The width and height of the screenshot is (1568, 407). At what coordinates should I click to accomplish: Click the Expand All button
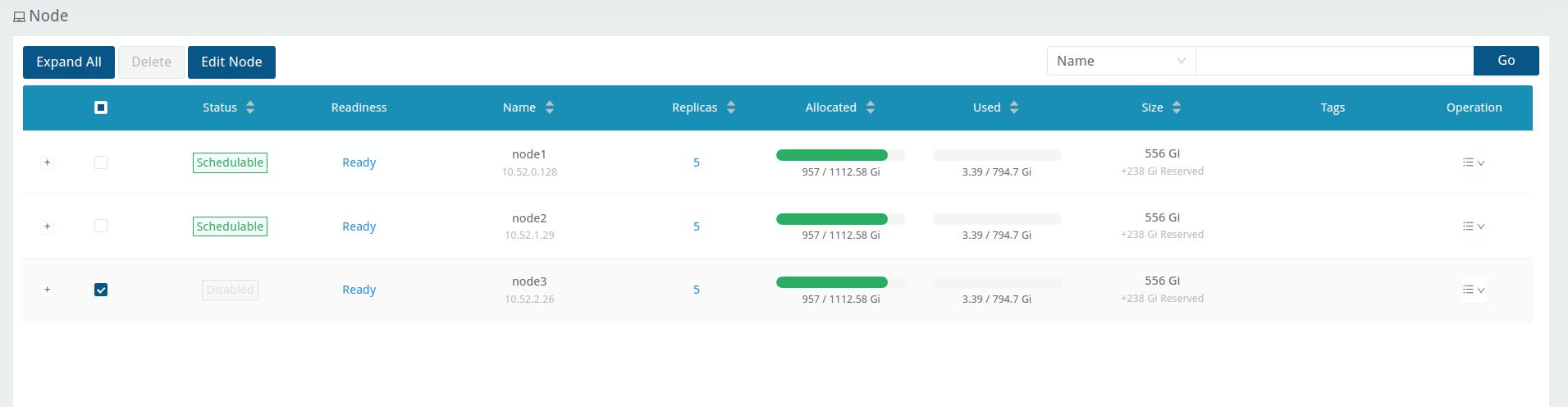(69, 62)
